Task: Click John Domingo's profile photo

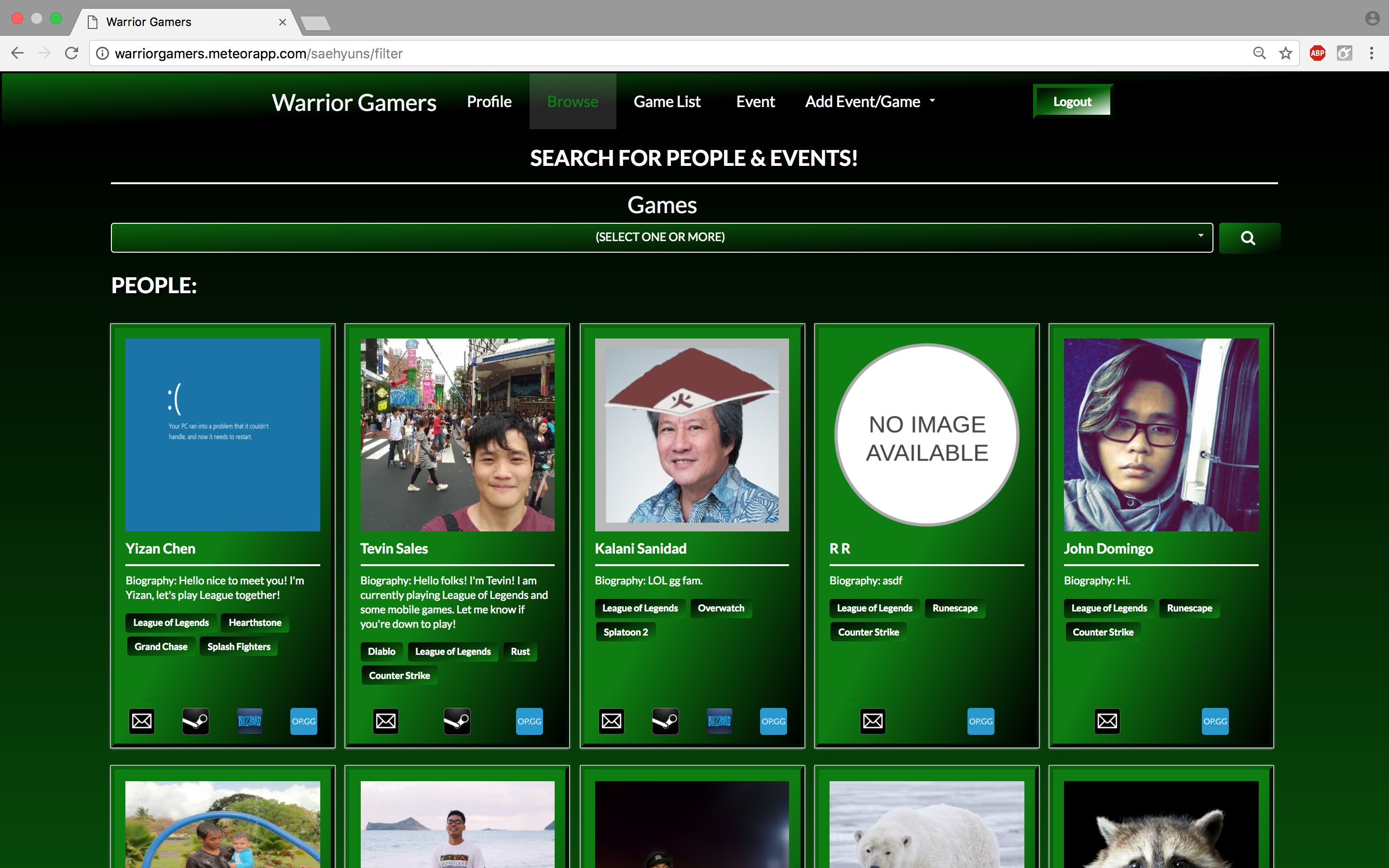Action: pyautogui.click(x=1161, y=434)
